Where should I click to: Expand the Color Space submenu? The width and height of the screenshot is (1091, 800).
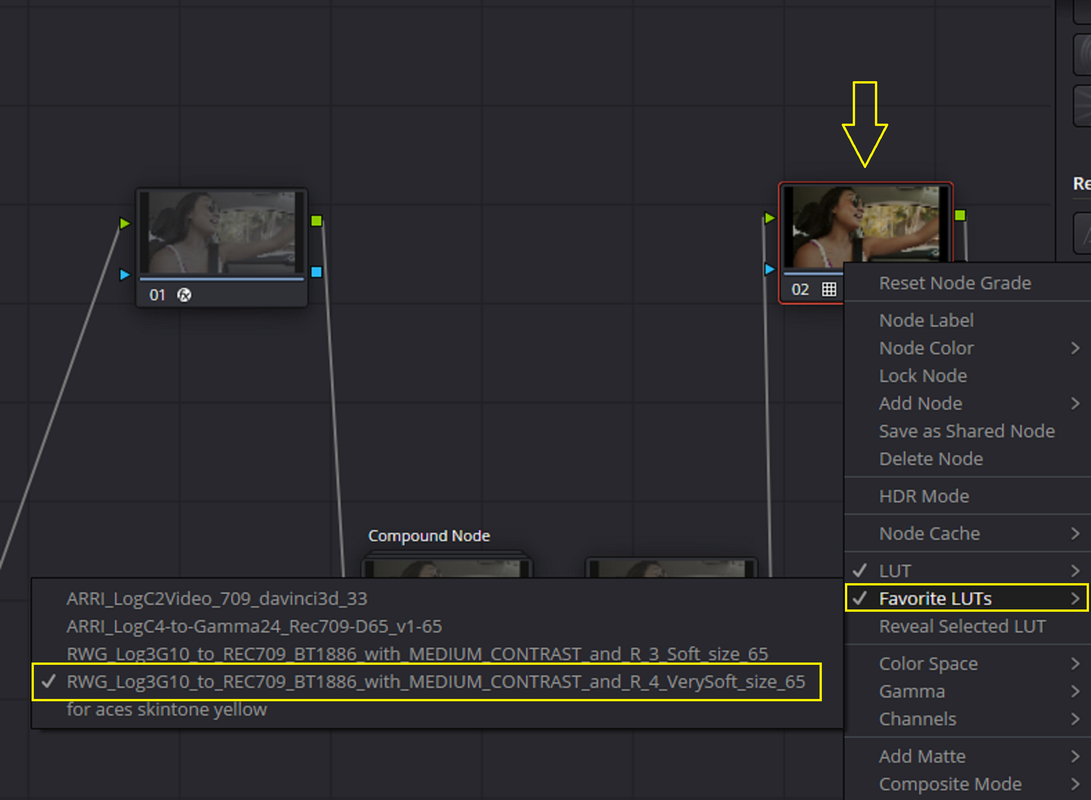pyautogui.click(x=967, y=664)
